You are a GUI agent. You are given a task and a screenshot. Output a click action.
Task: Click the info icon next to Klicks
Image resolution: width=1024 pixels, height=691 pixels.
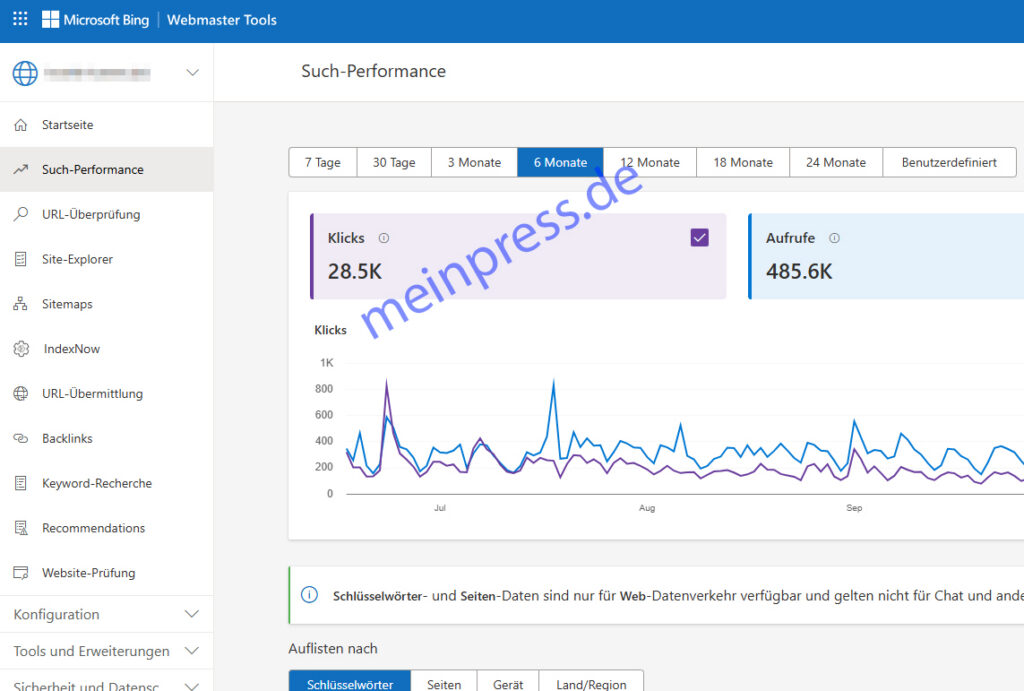384,239
